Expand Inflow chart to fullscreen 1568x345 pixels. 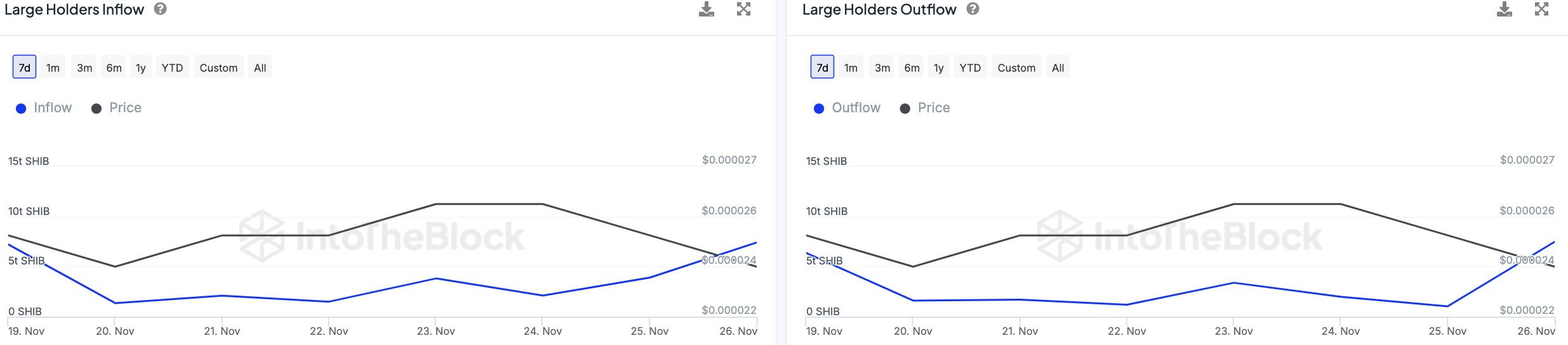[743, 10]
